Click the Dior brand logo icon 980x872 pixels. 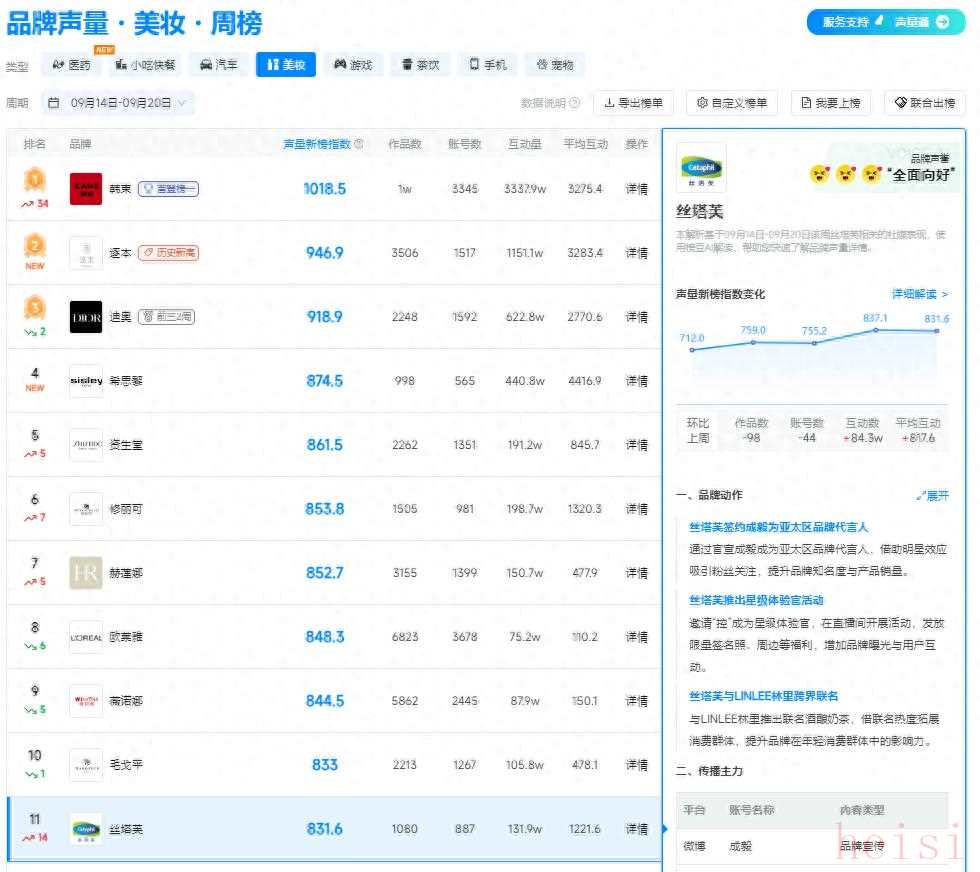pyautogui.click(x=86, y=317)
